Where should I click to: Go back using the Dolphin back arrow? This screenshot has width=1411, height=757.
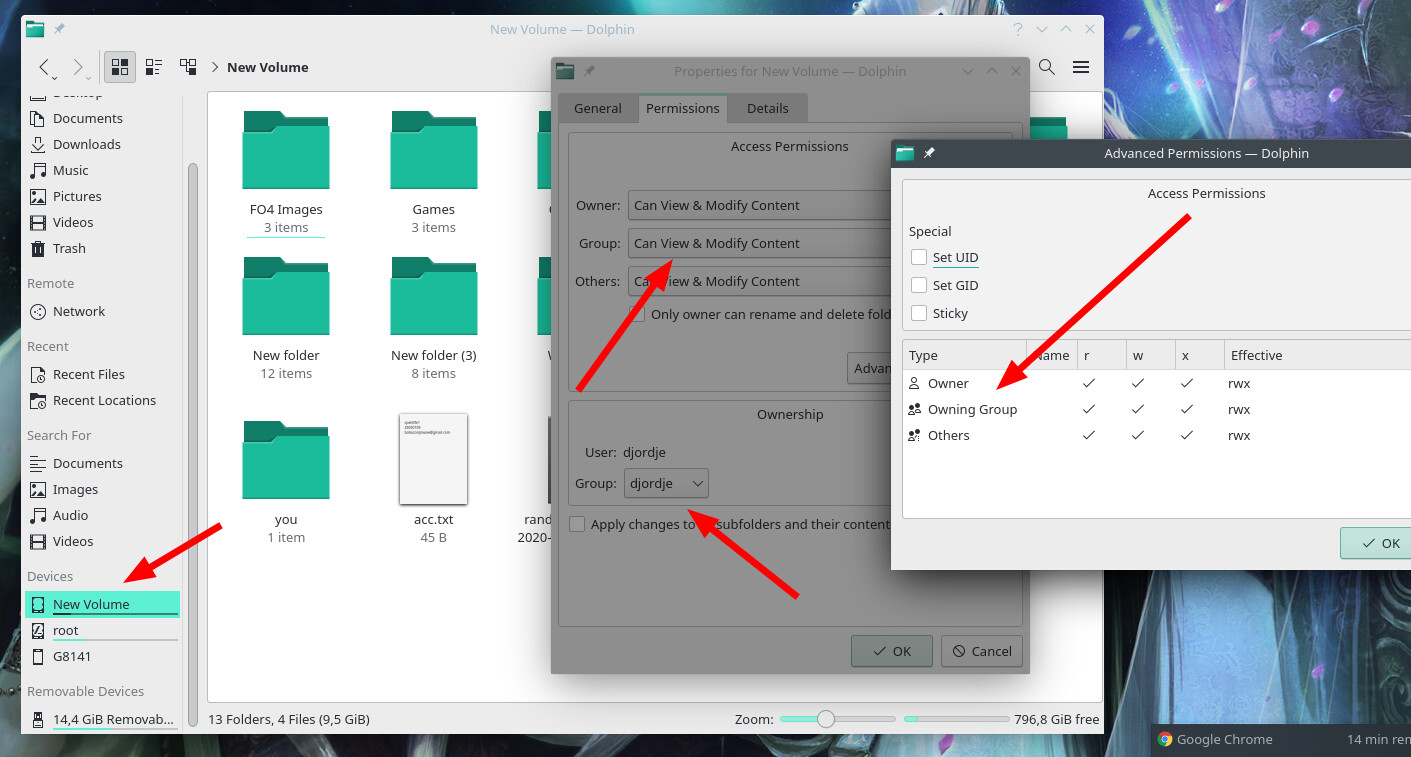tap(44, 67)
